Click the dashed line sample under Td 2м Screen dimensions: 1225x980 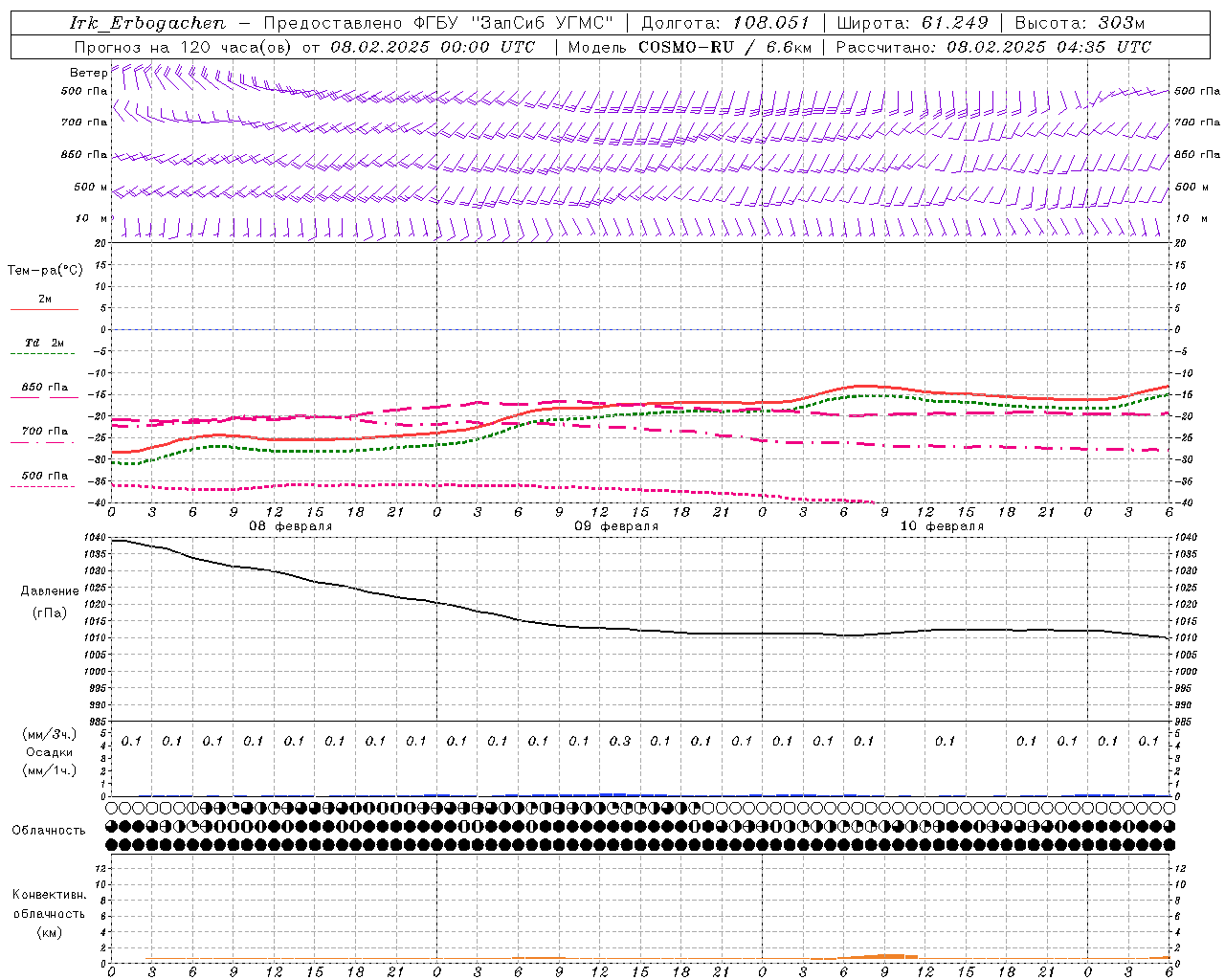42,353
